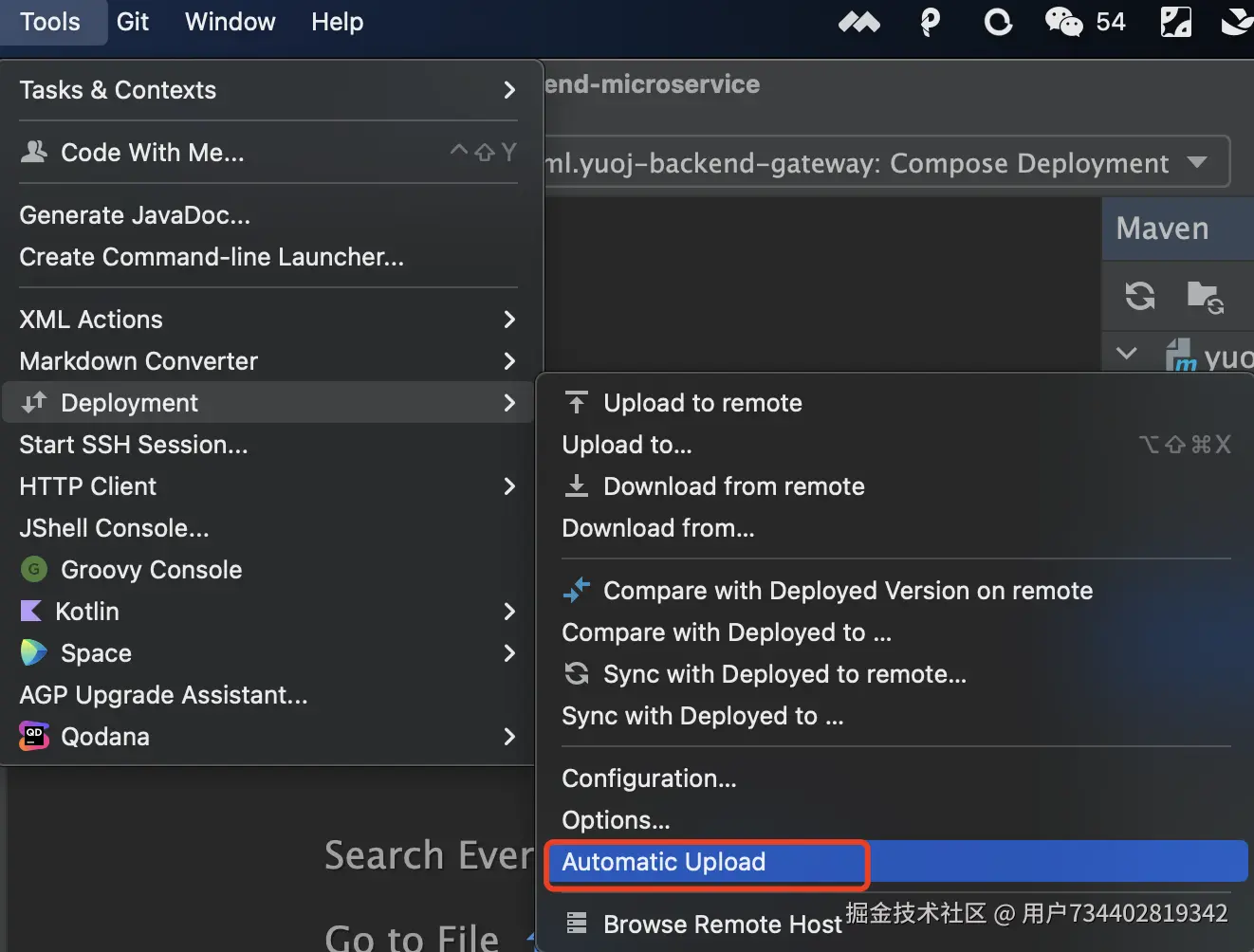1254x952 pixels.
Task: Click the Maven reload projects icon
Action: (1140, 296)
